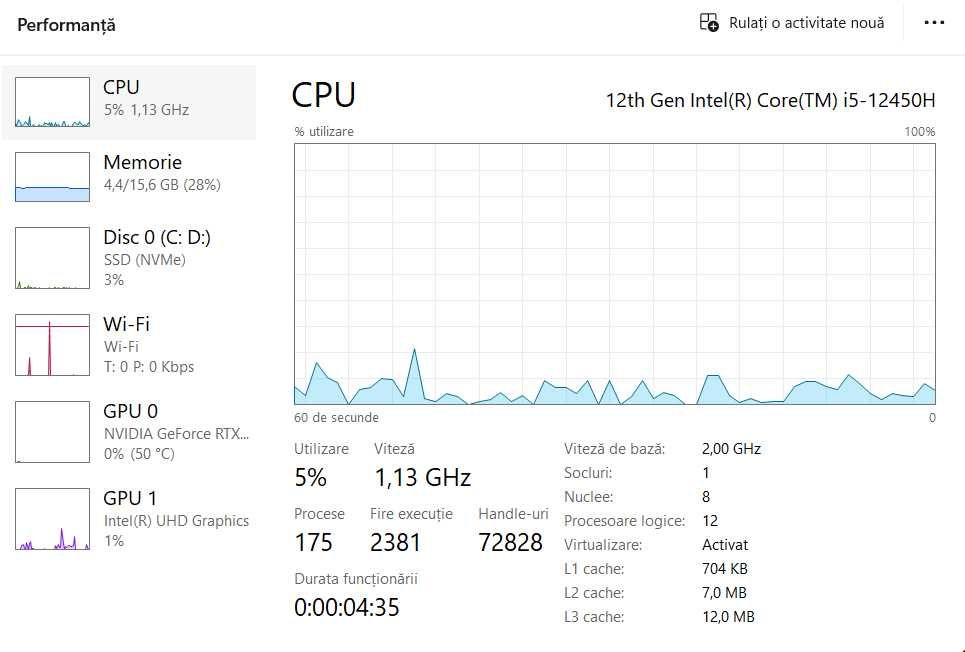Viewport: 965px width, 652px height.
Task: Click the Performanță page heading
Action: (x=66, y=25)
